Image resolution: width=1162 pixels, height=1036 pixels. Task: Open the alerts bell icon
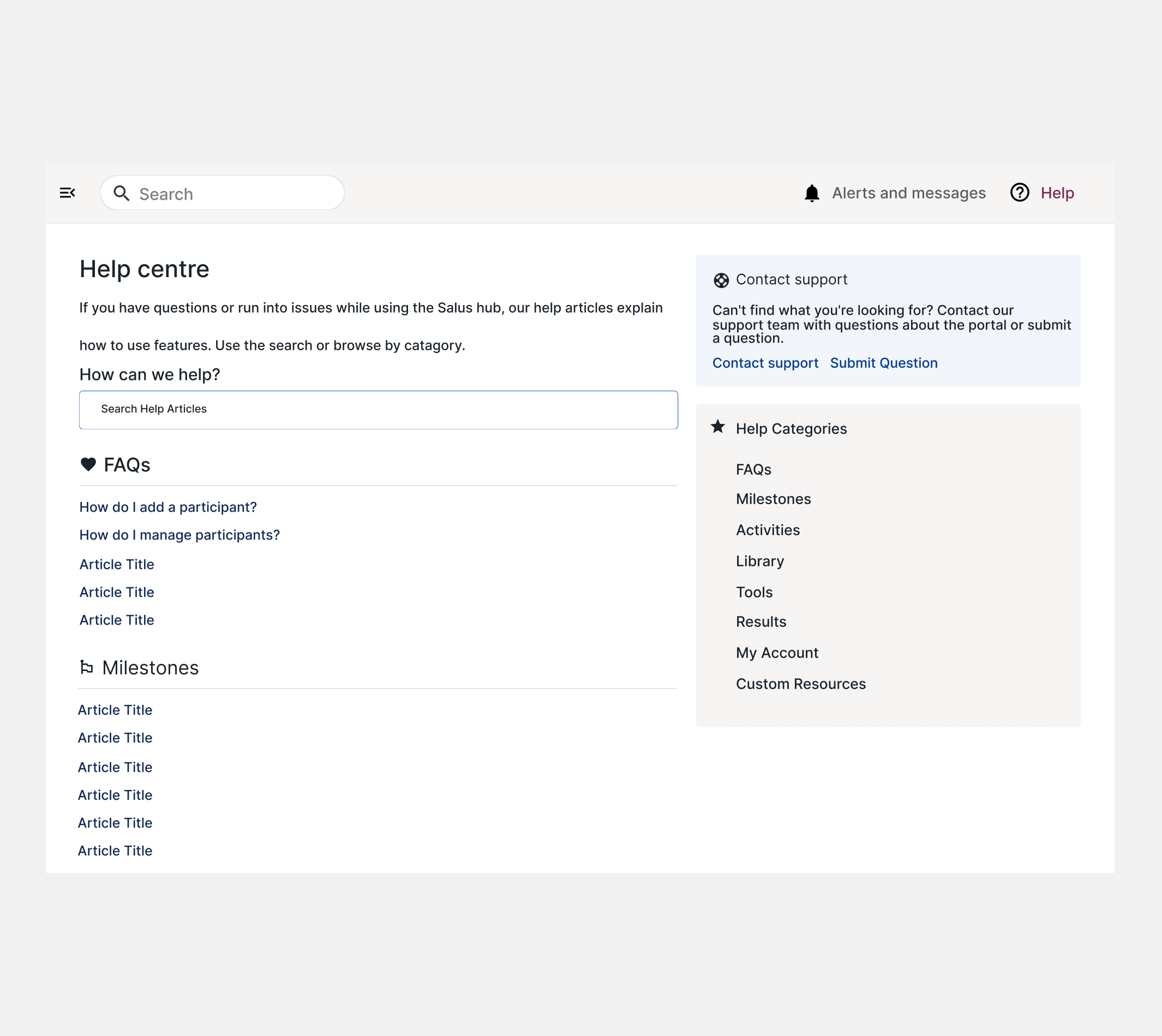click(811, 194)
